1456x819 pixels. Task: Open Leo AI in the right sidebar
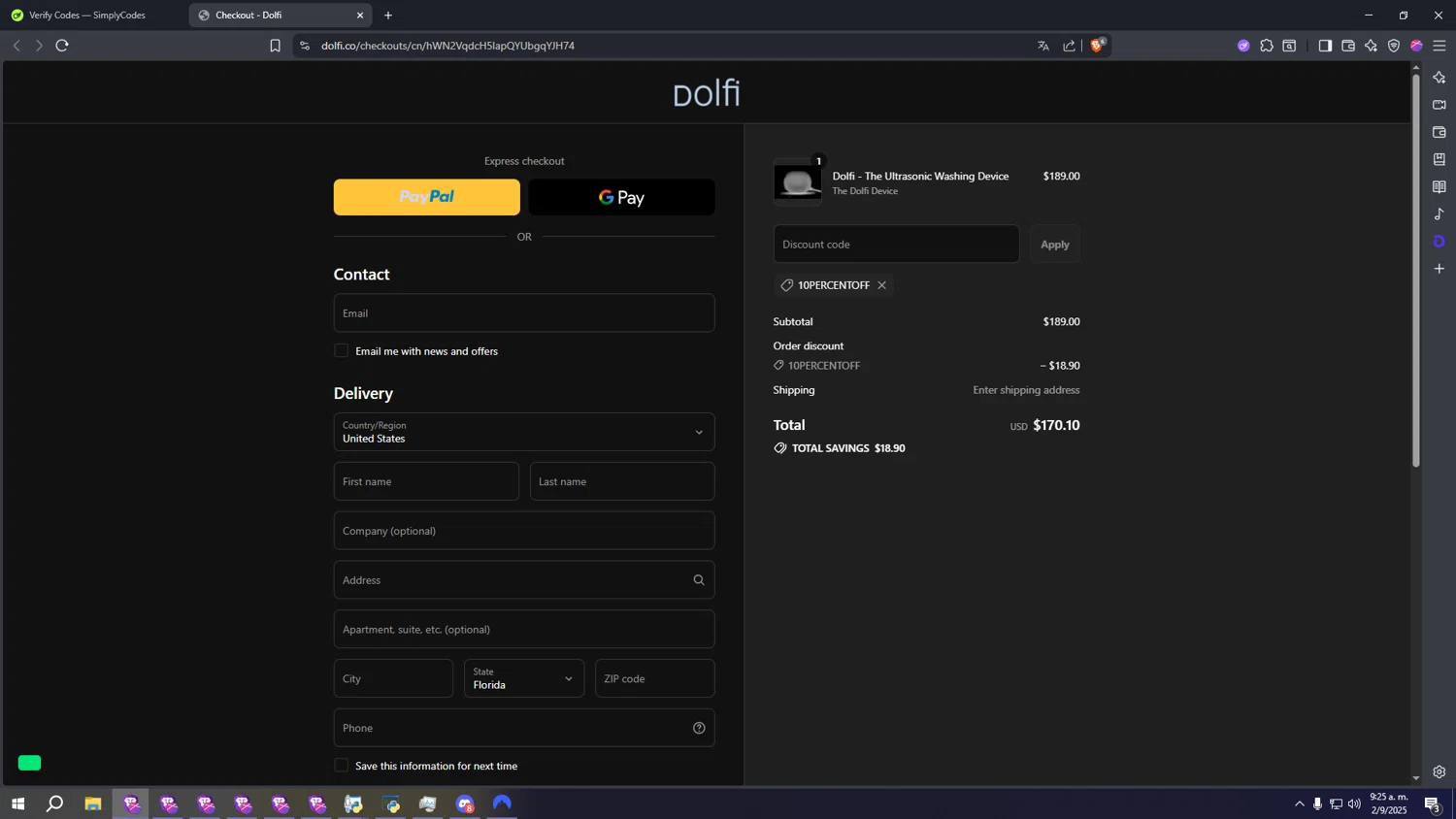tap(1439, 78)
